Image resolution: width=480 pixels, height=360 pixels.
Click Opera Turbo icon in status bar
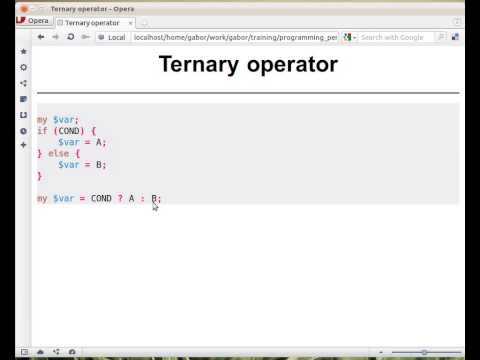[x=72, y=352]
